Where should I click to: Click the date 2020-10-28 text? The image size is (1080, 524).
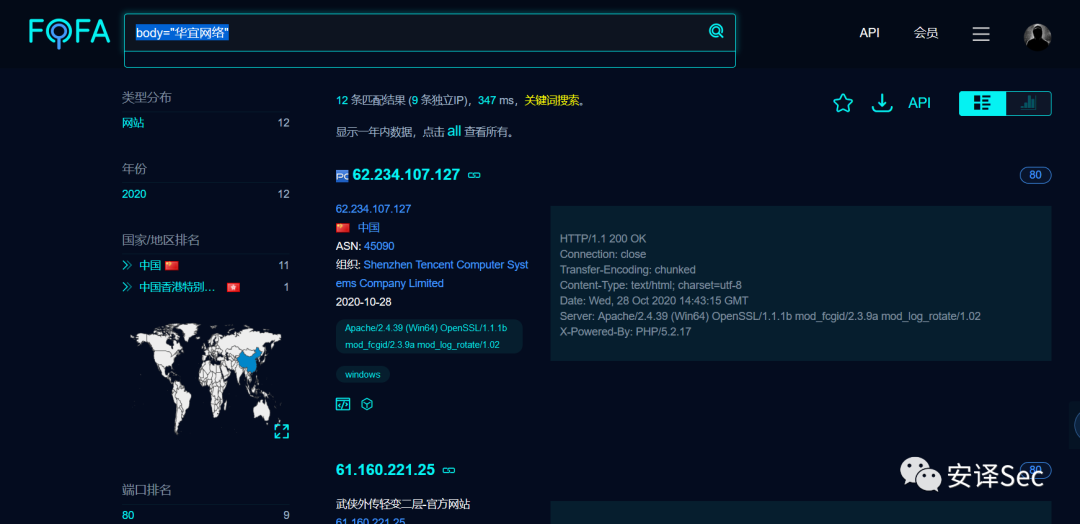pyautogui.click(x=363, y=302)
